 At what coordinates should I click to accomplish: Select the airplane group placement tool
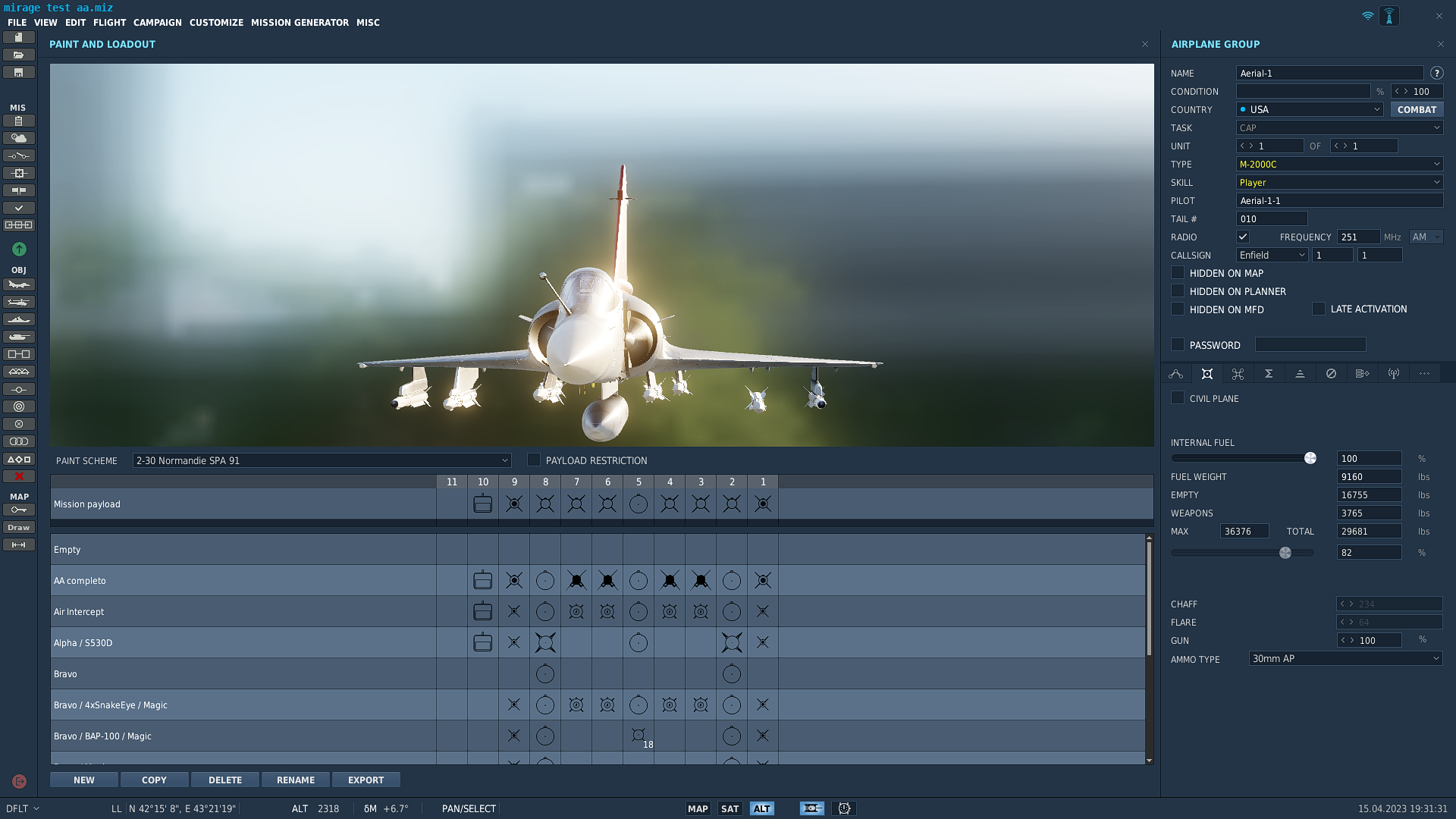tap(19, 284)
